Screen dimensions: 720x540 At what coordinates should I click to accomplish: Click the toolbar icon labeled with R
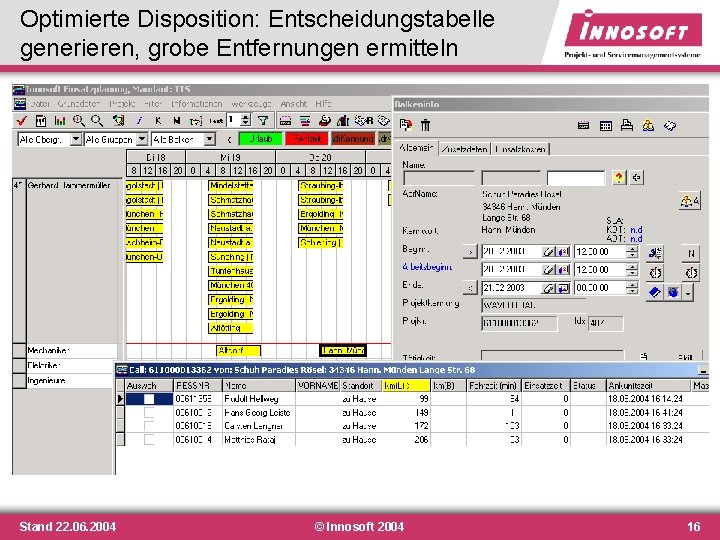click(364, 121)
